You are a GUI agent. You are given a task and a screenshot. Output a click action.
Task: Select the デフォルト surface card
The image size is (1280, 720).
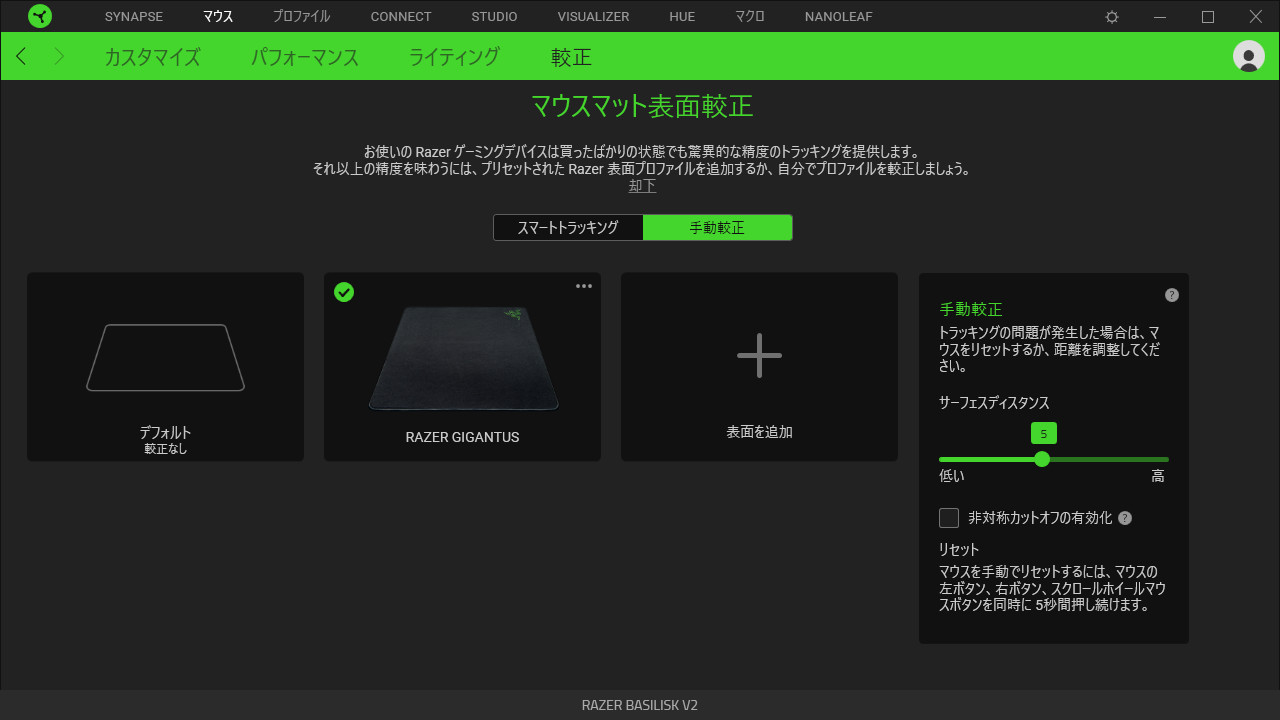pyautogui.click(x=165, y=367)
